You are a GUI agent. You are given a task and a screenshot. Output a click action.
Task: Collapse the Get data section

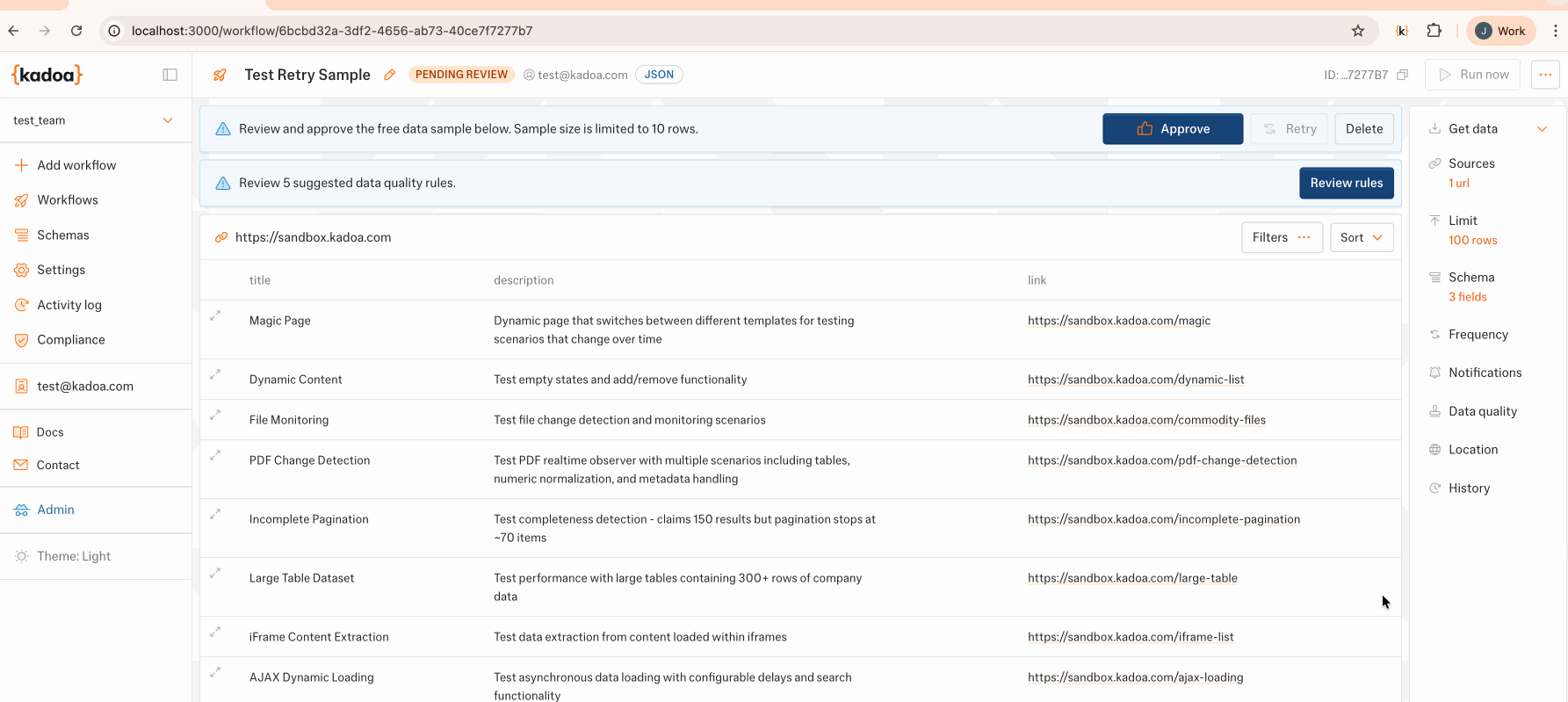[1542, 129]
